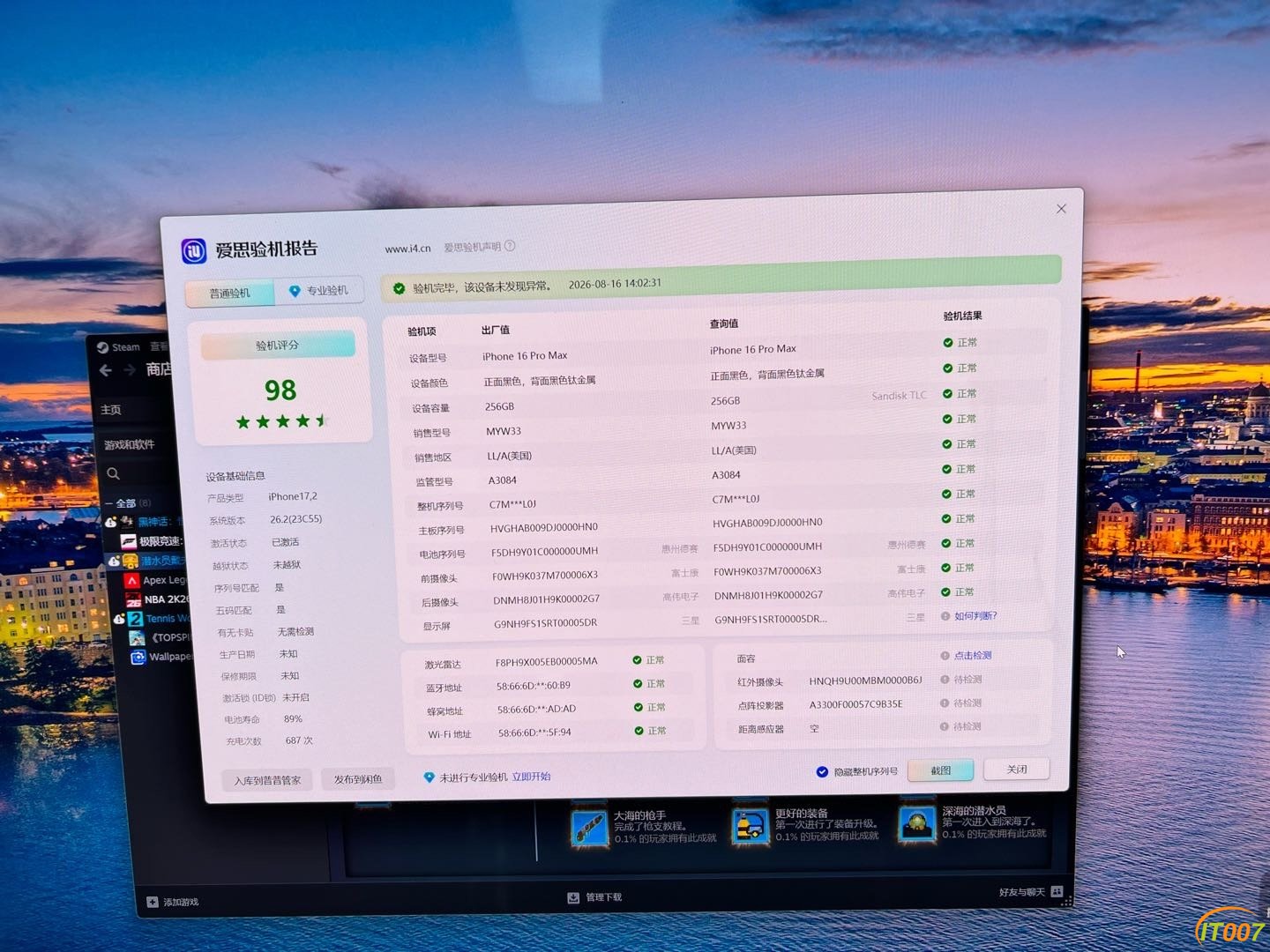This screenshot has height=952, width=1270.
Task: Click the 入库到普普管家 button
Action: 267,781
